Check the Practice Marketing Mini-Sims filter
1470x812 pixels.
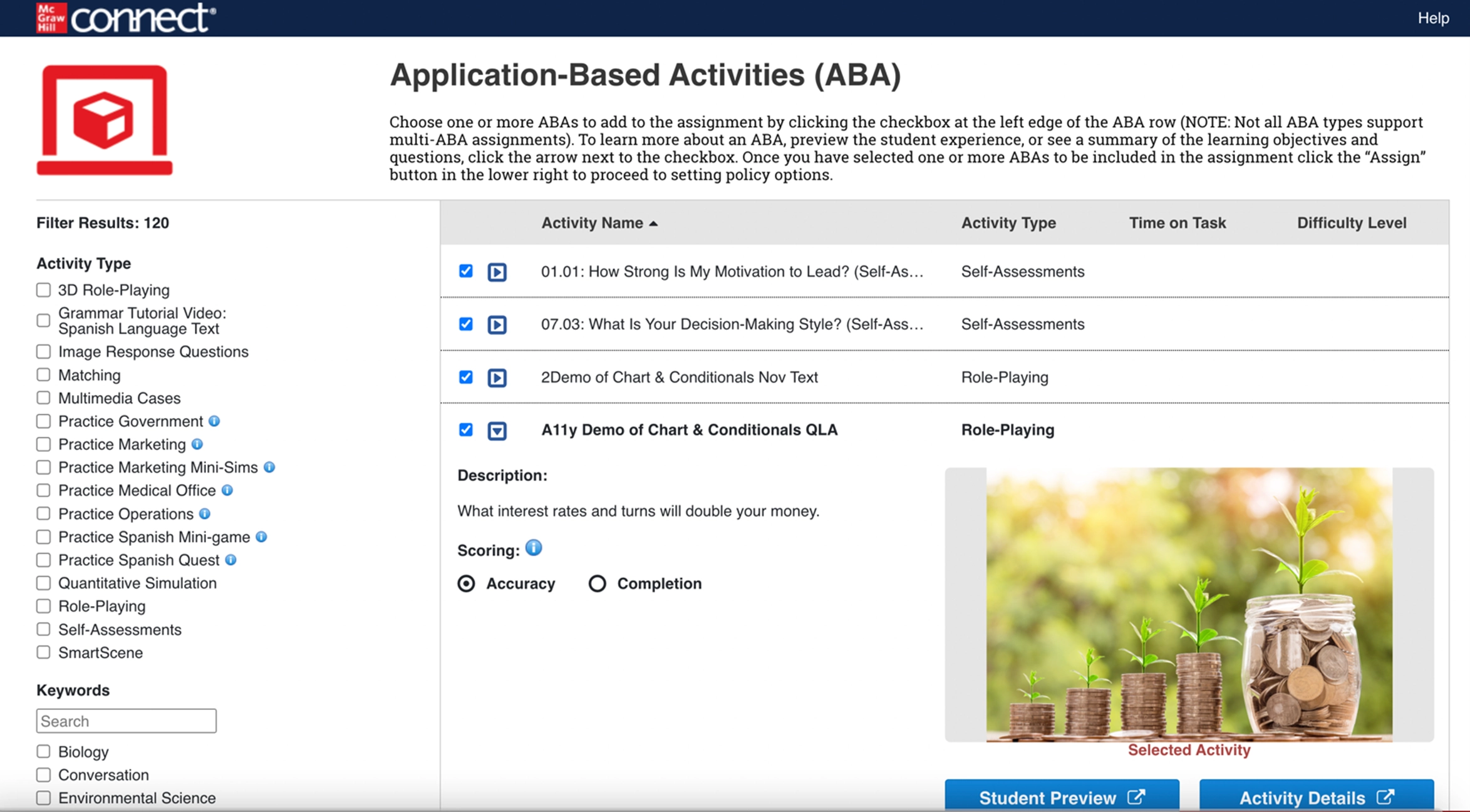pos(43,467)
